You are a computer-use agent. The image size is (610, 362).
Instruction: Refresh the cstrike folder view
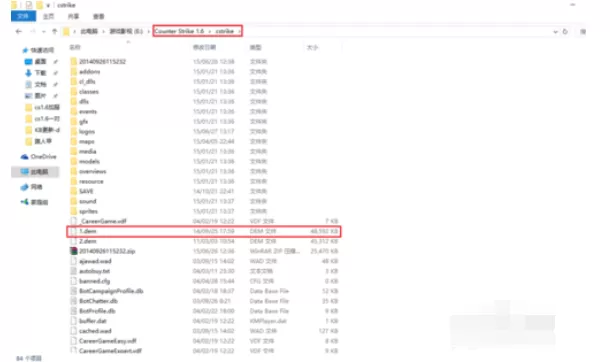coord(565,31)
